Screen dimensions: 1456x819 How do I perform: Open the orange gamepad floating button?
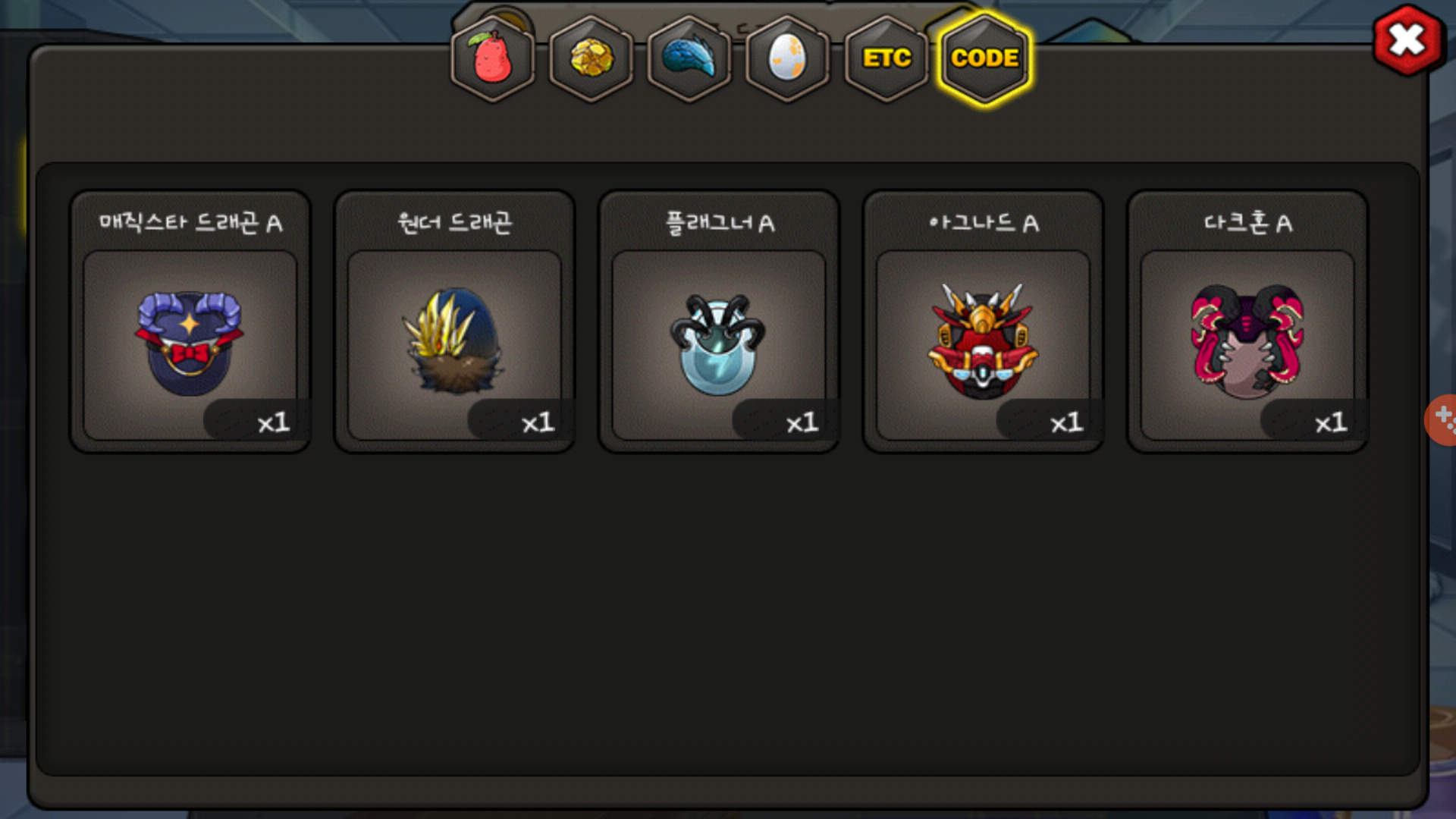[1441, 419]
